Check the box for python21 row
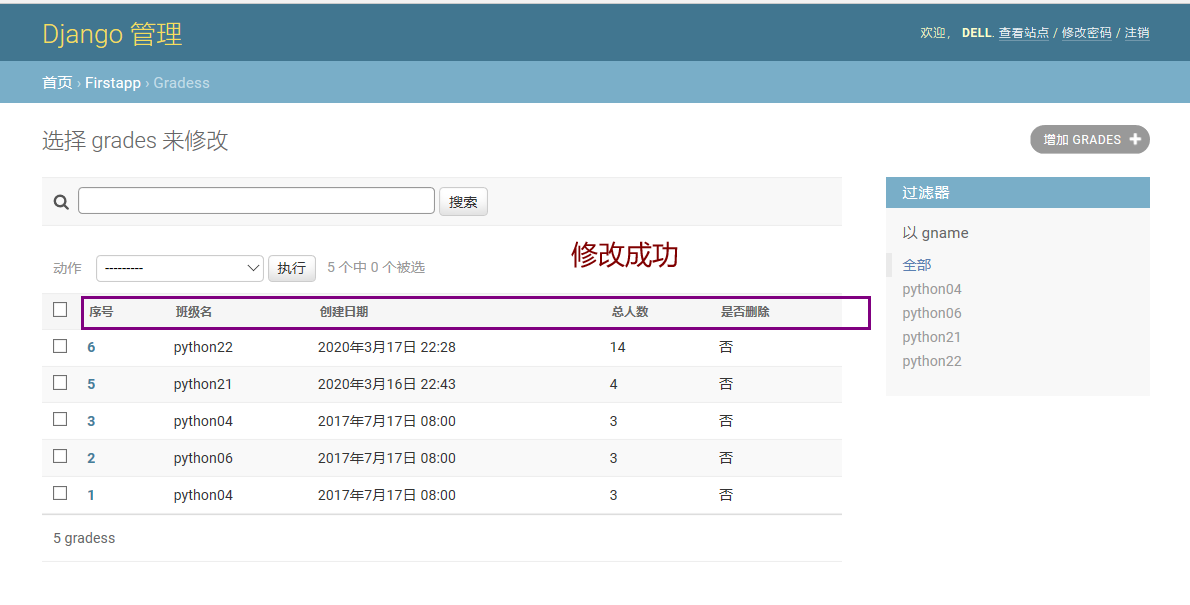This screenshot has height=605, width=1190. click(60, 383)
